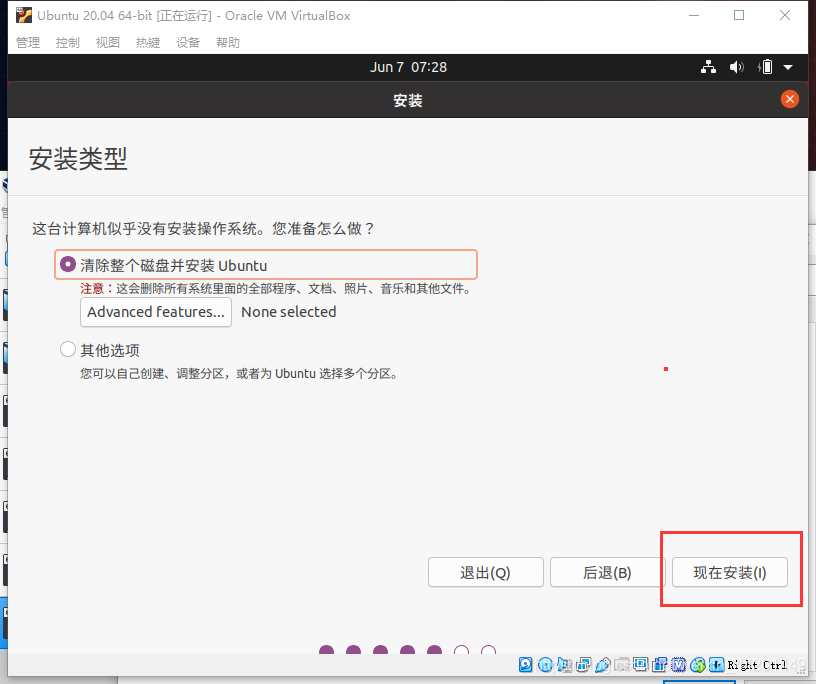Open the 视图 menu
Image resolution: width=816 pixels, height=684 pixels.
point(108,43)
